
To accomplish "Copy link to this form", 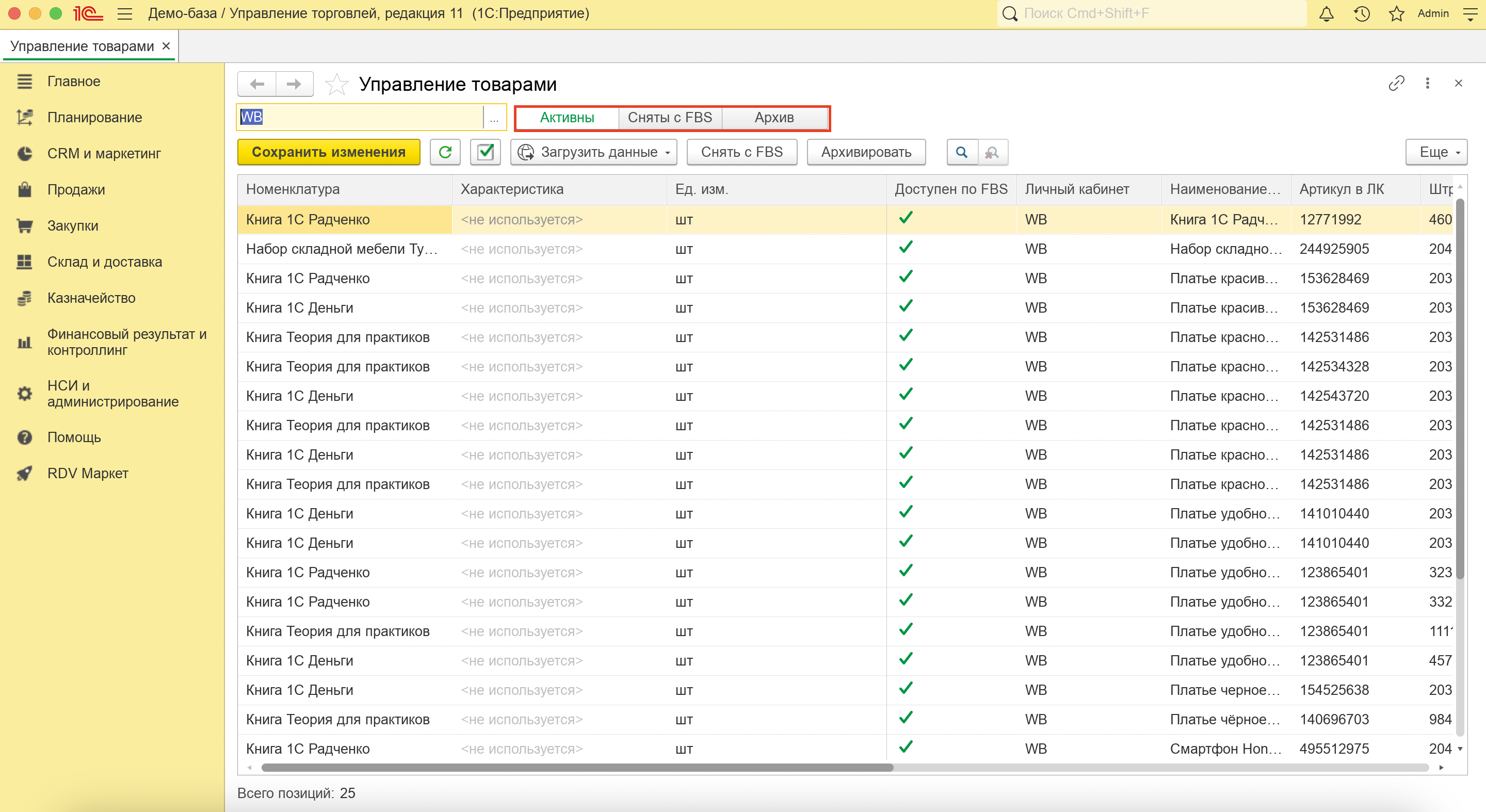I will pos(1396,84).
